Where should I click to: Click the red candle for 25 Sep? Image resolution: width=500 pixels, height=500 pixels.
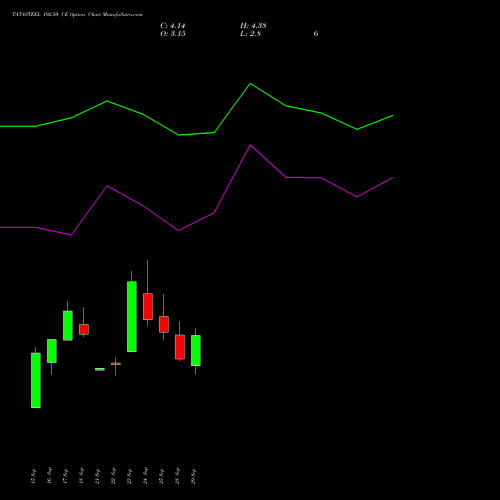pos(164,324)
